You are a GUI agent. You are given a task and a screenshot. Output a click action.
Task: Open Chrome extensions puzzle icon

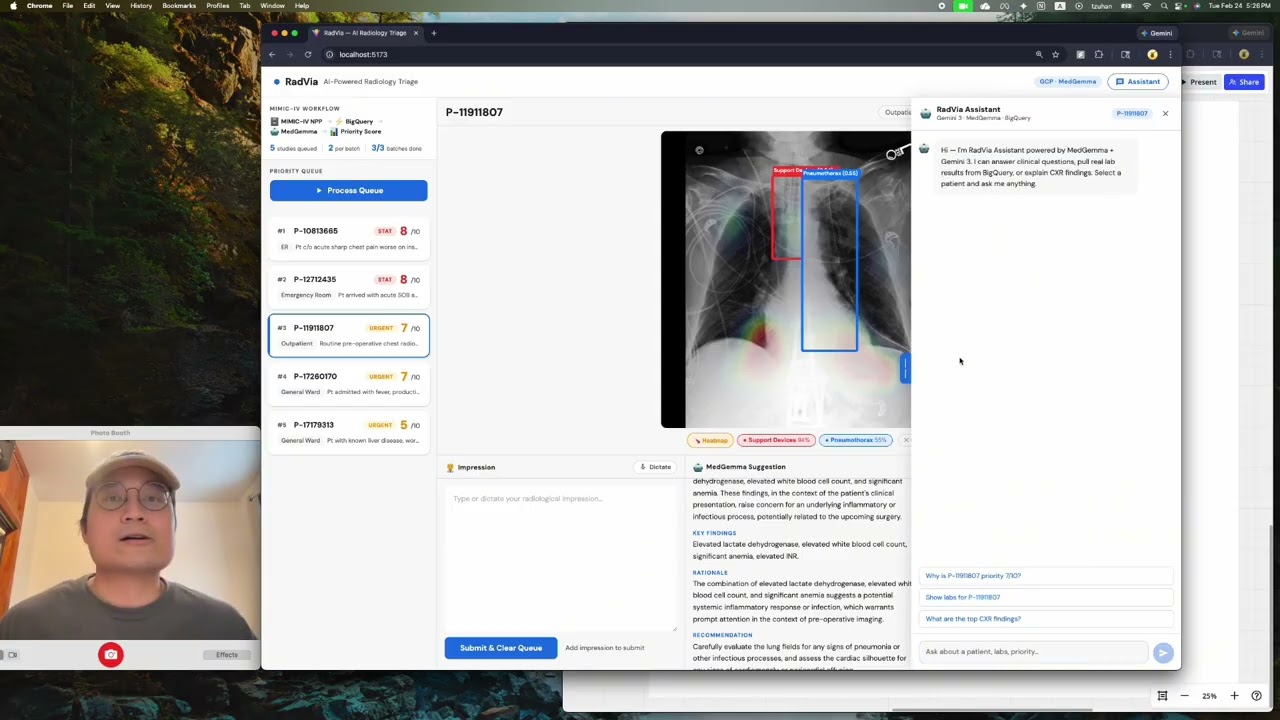pos(1099,54)
